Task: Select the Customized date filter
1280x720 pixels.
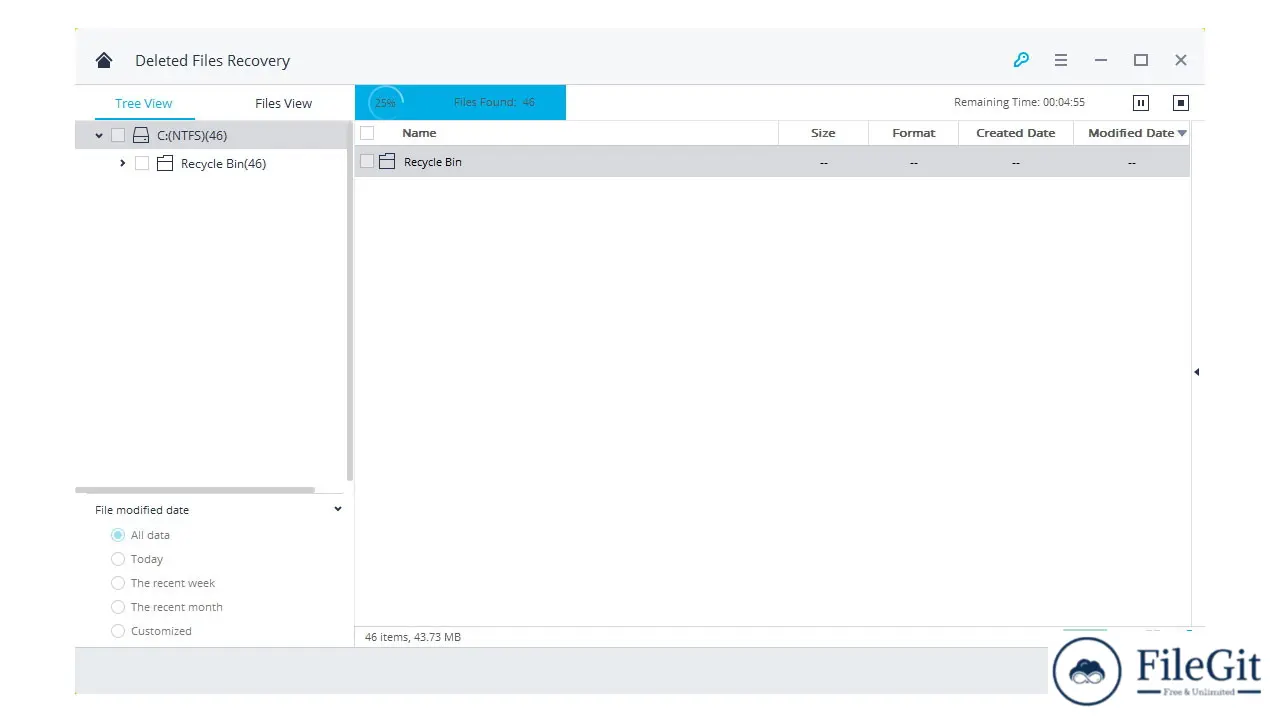Action: [118, 631]
